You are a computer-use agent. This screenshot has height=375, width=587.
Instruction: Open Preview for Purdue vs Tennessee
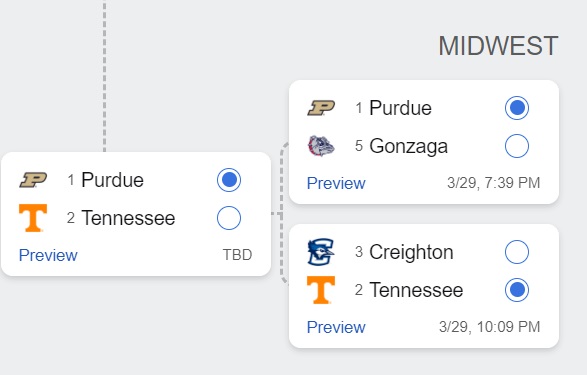point(48,255)
